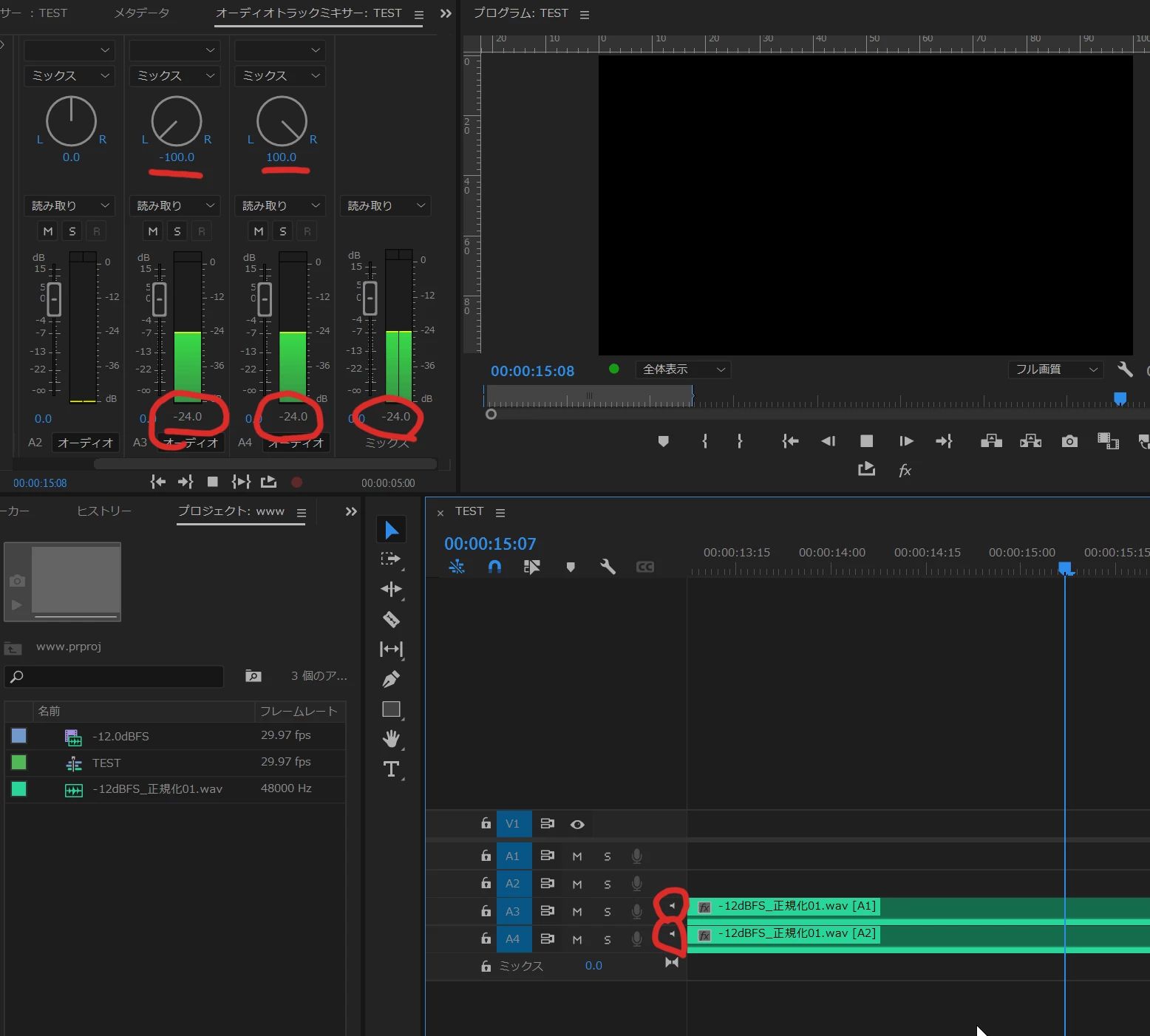Image resolution: width=1150 pixels, height=1036 pixels.
Task: Switch to メタデータ tab
Action: coord(142,13)
